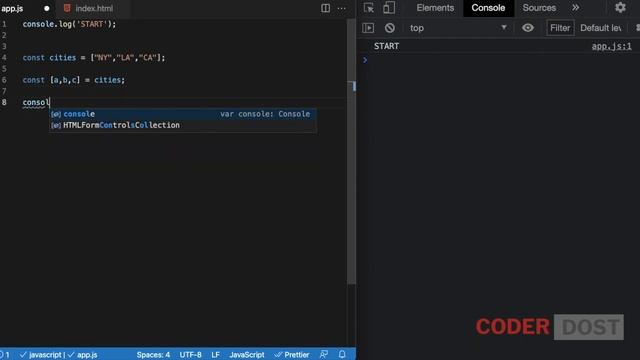
Task: Focus the console Filter field
Action: (560, 28)
